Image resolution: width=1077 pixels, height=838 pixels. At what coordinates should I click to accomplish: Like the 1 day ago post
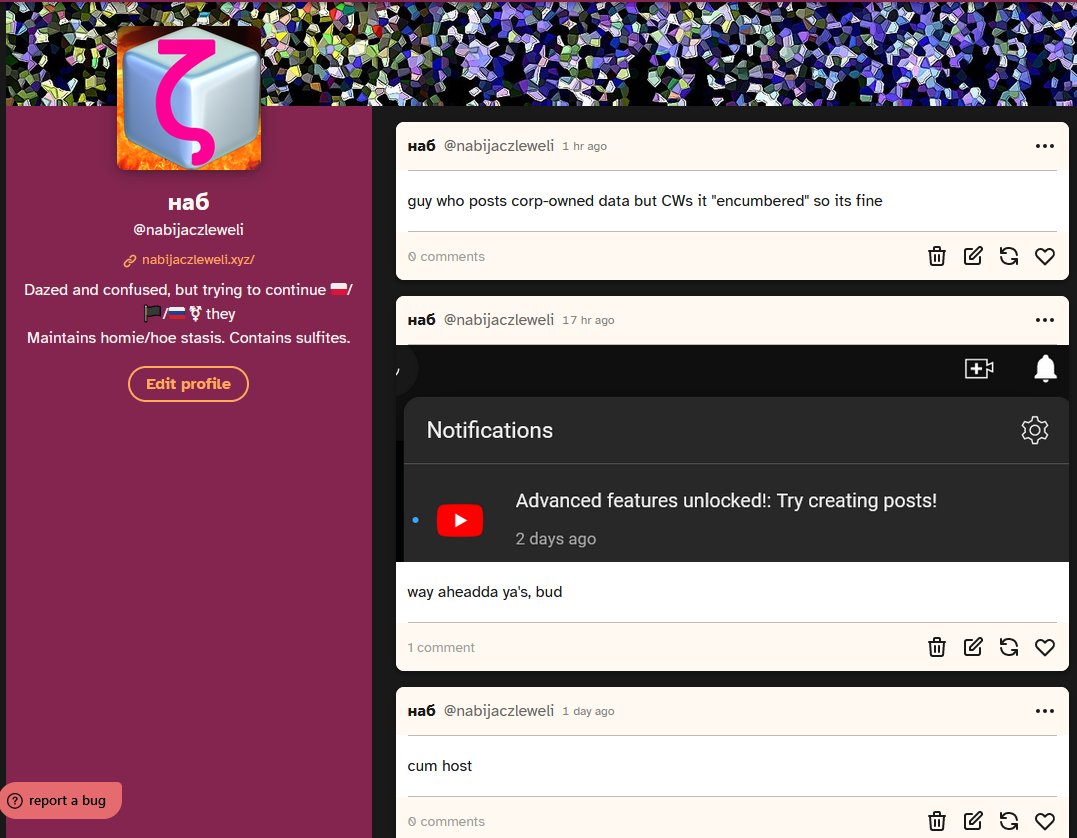click(1045, 821)
